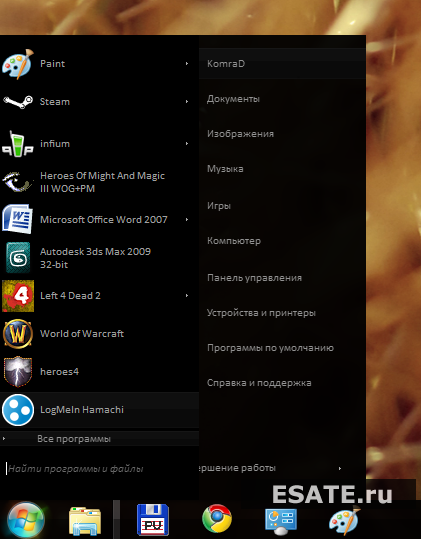Expand Left 4 Dead 2 submenu arrow

tap(187, 295)
